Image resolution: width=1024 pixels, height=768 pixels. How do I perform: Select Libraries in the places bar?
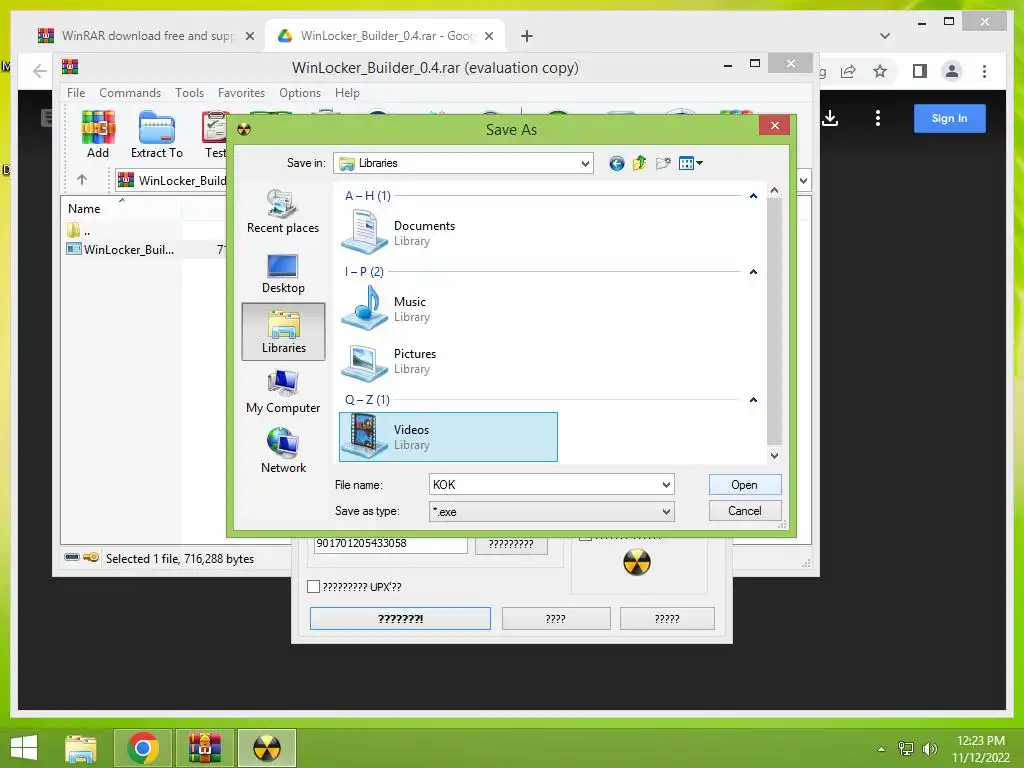283,332
